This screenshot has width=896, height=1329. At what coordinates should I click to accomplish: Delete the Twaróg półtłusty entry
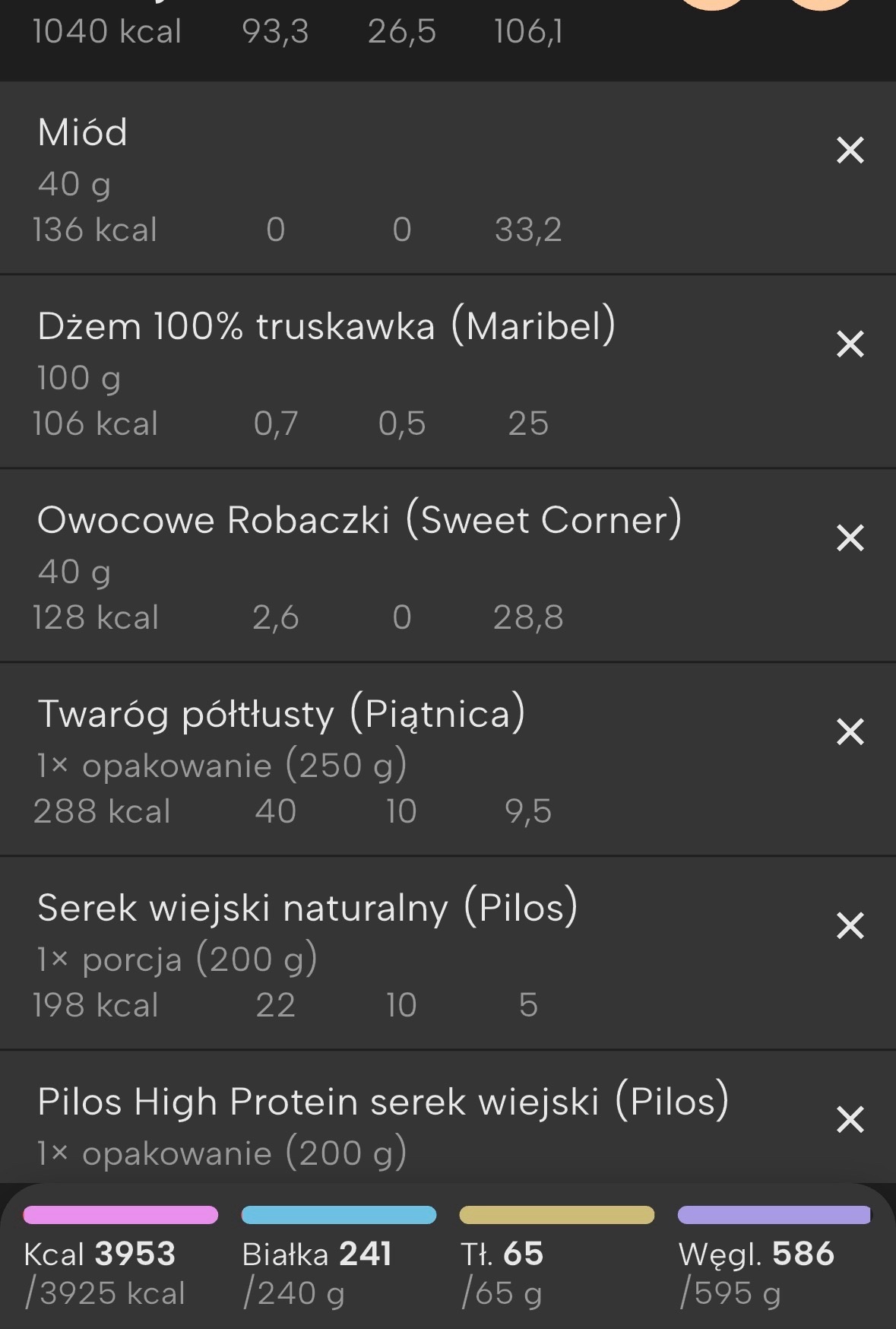tap(850, 732)
